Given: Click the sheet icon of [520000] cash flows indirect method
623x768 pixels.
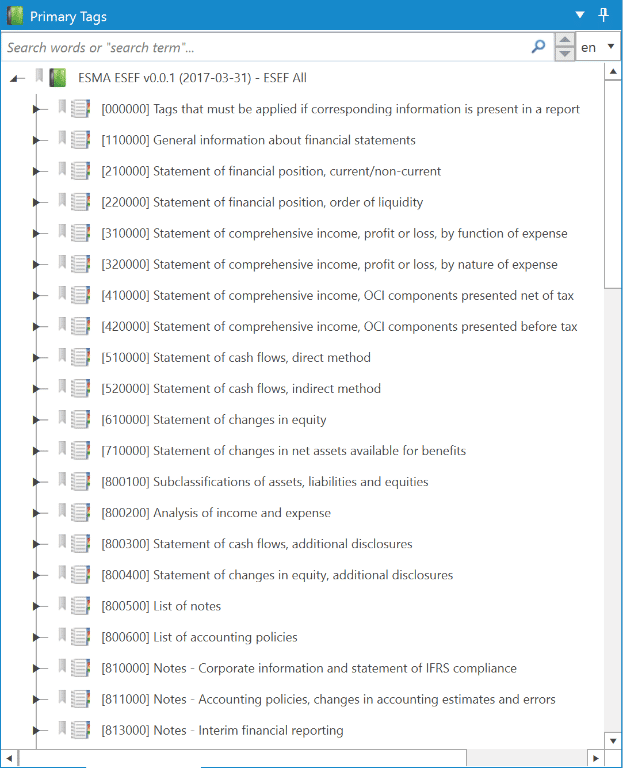Looking at the screenshot, I should point(80,388).
